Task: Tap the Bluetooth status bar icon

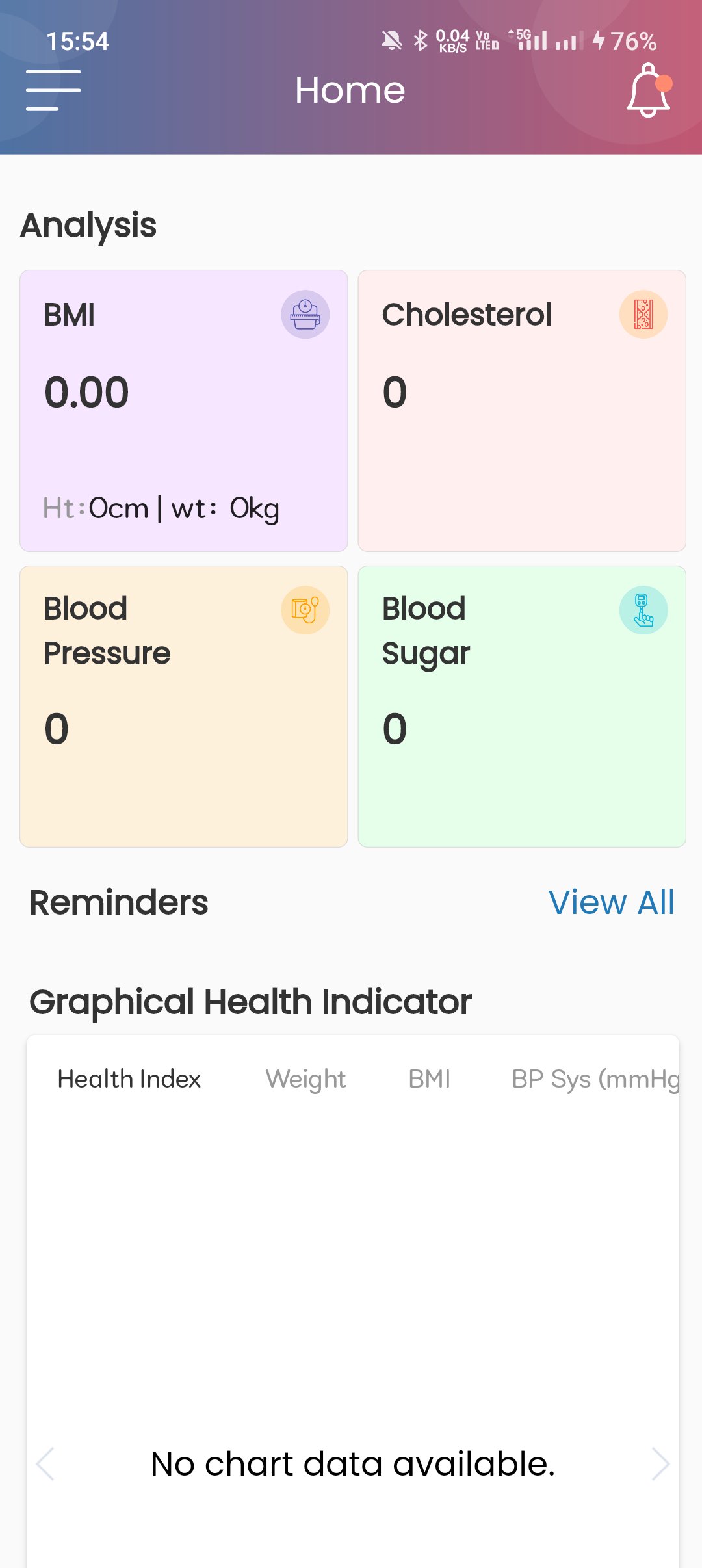Action: (421, 41)
